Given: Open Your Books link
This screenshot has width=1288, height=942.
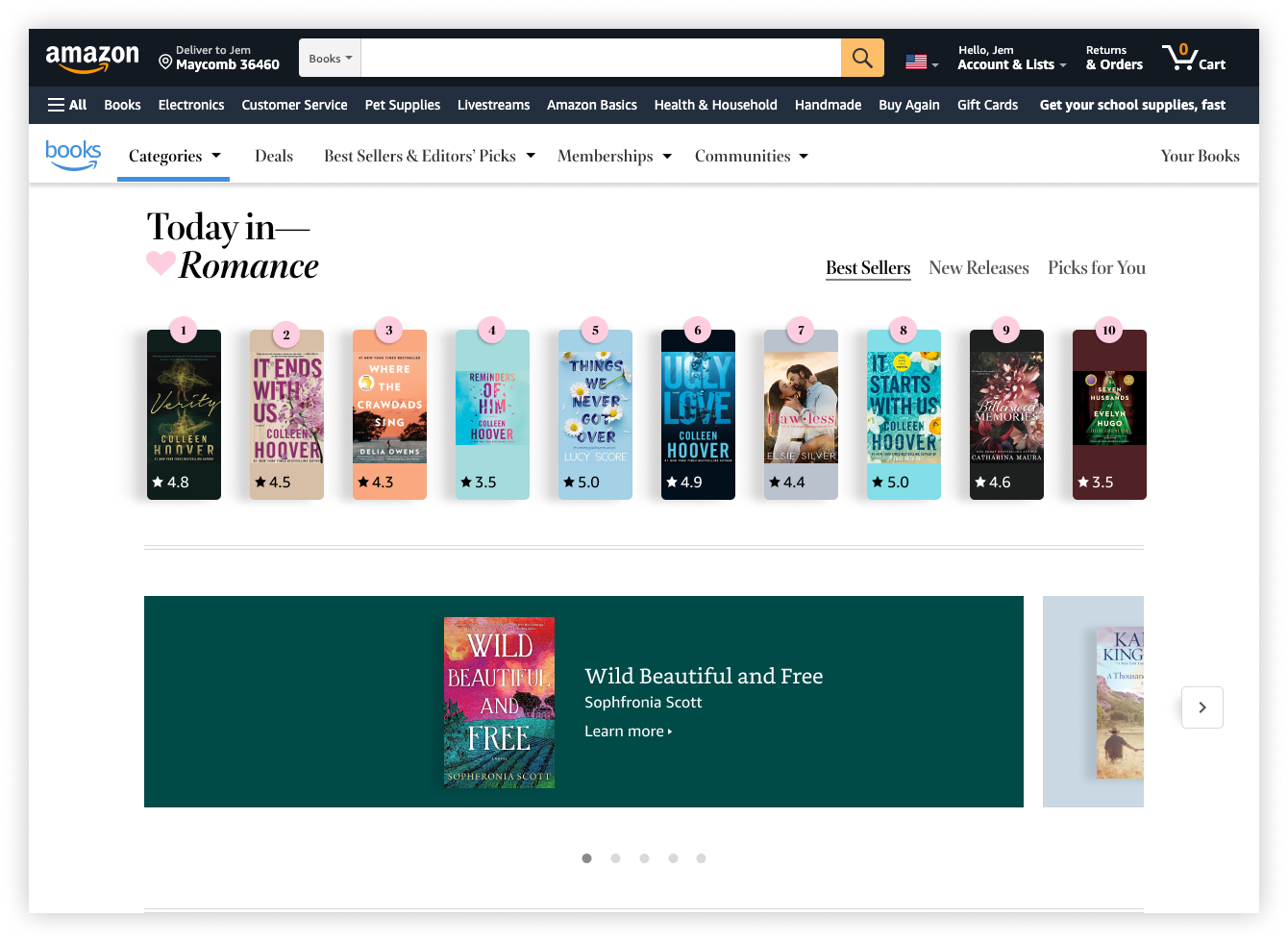Looking at the screenshot, I should (x=1200, y=156).
